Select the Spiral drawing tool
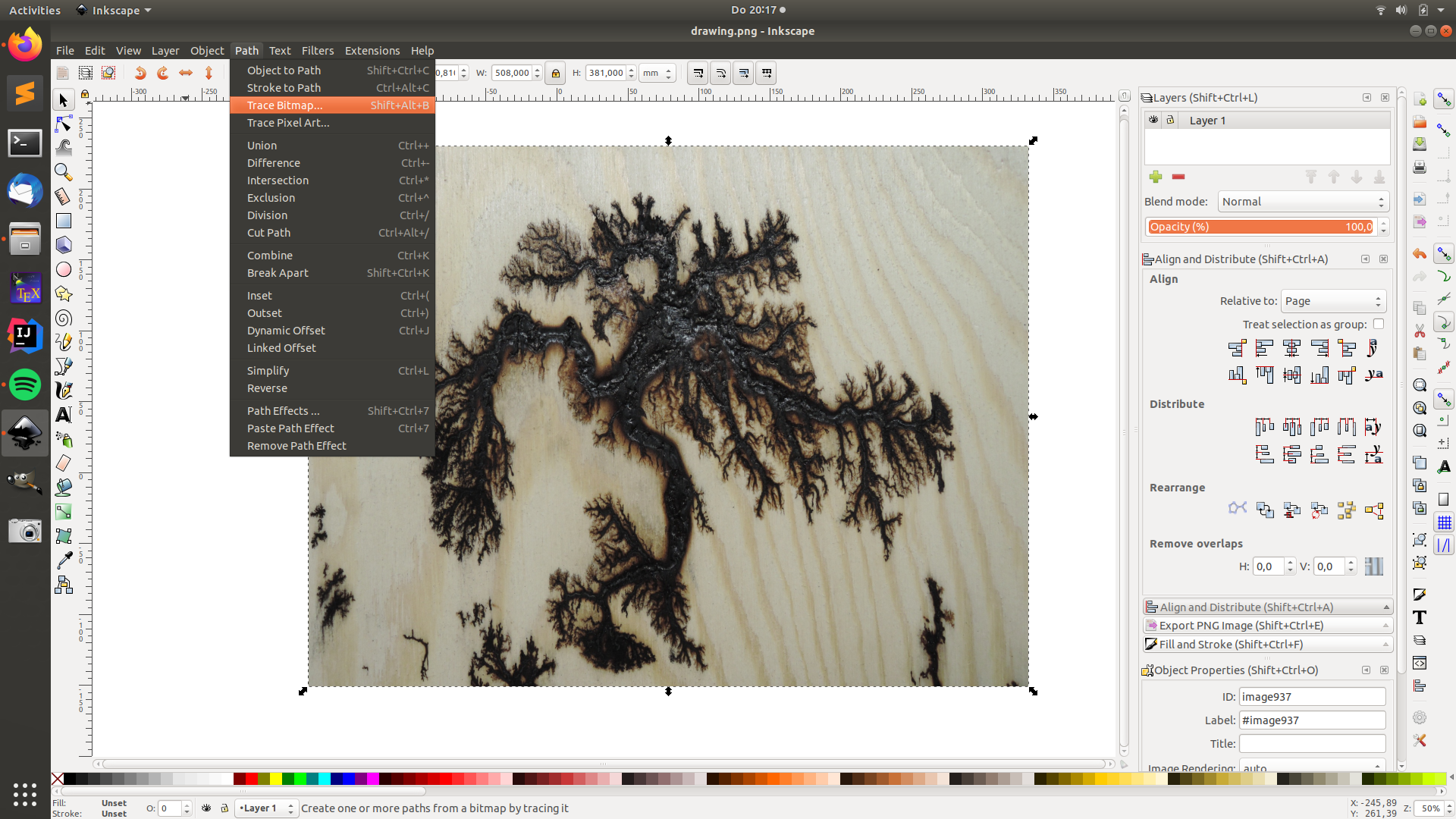This screenshot has width=1456, height=819. pos(64,318)
